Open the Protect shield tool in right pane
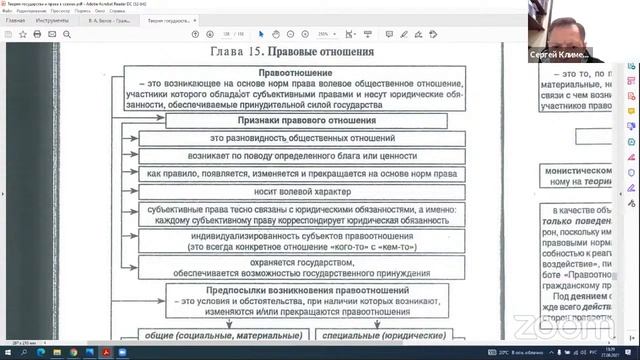The width and height of the screenshot is (640, 360). 631,173
